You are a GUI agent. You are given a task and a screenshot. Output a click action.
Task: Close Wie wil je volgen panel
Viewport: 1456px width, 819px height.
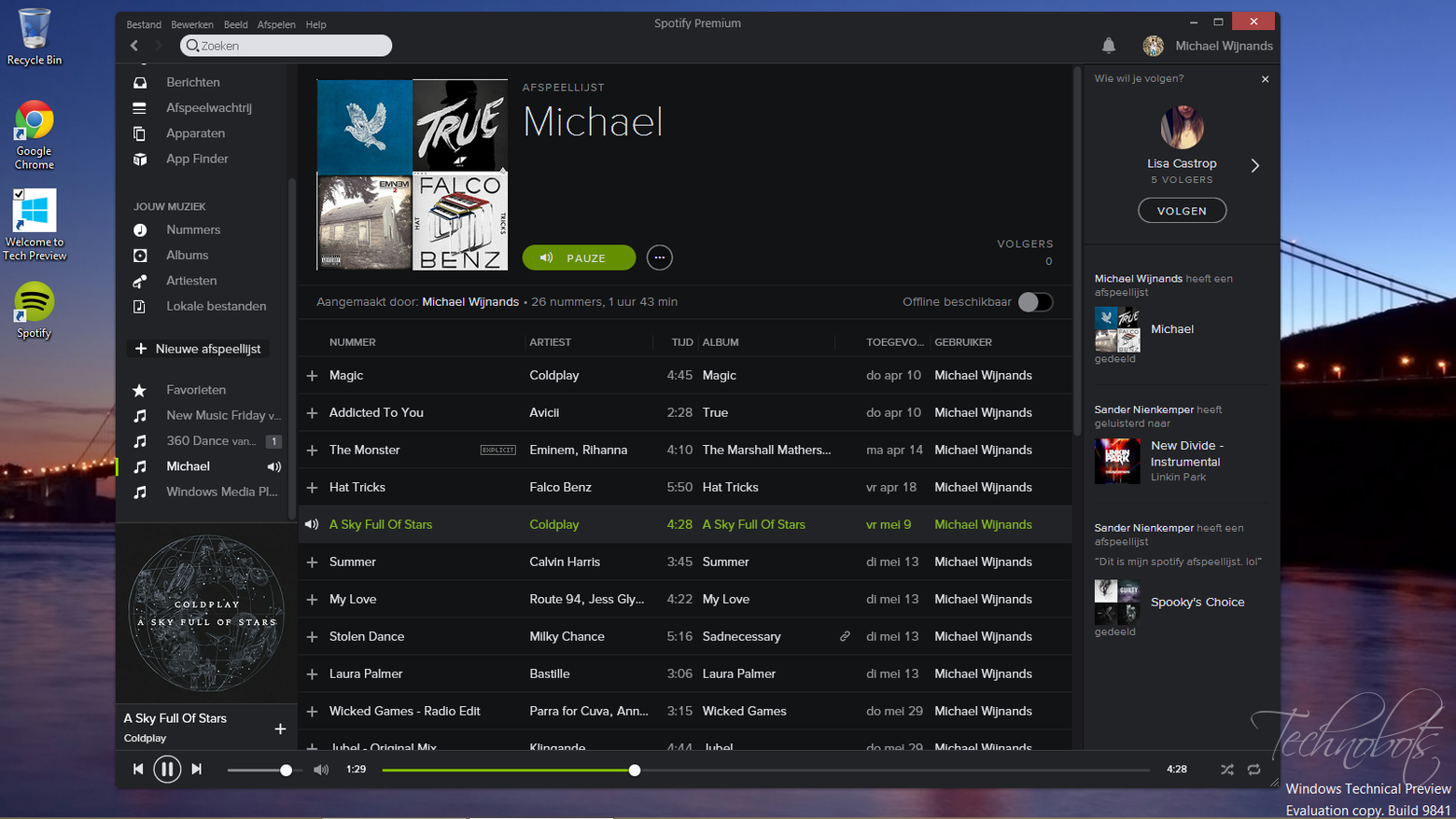[1266, 79]
